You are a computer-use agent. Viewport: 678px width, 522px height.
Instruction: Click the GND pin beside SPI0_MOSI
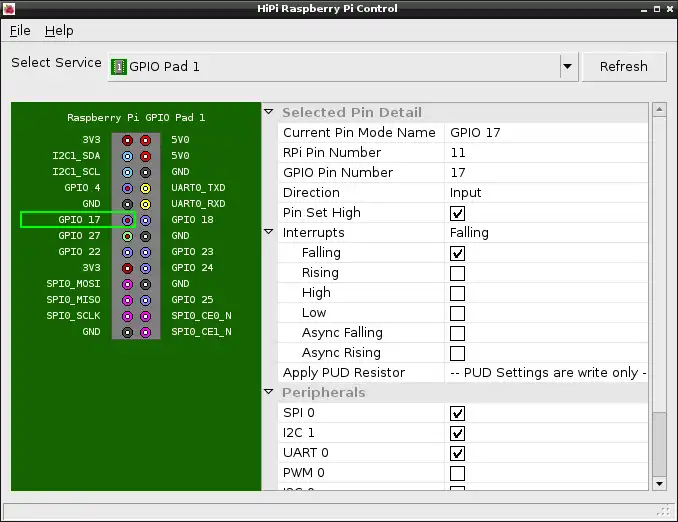click(146, 284)
